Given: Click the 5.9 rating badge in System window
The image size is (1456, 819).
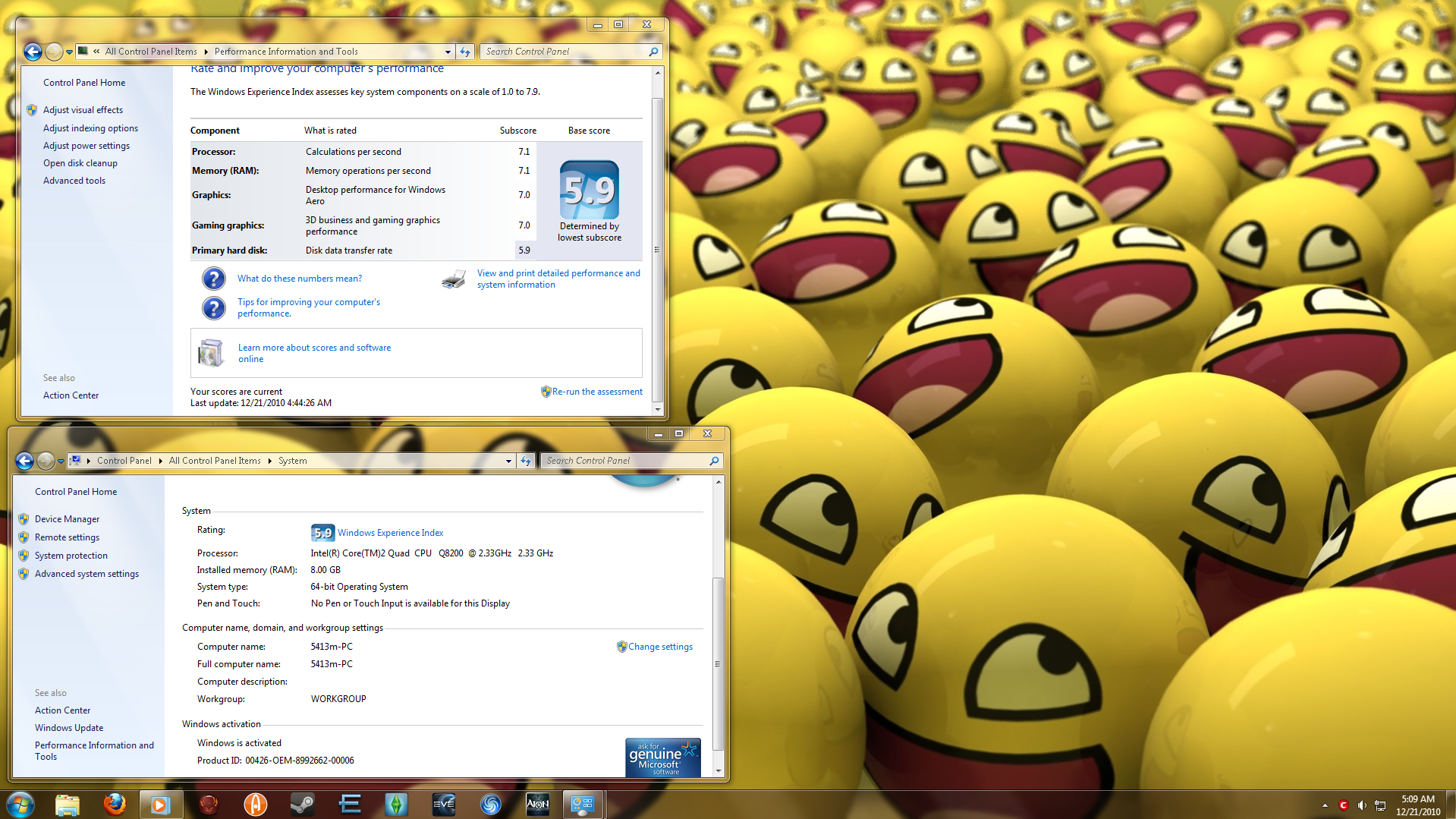Looking at the screenshot, I should (322, 533).
